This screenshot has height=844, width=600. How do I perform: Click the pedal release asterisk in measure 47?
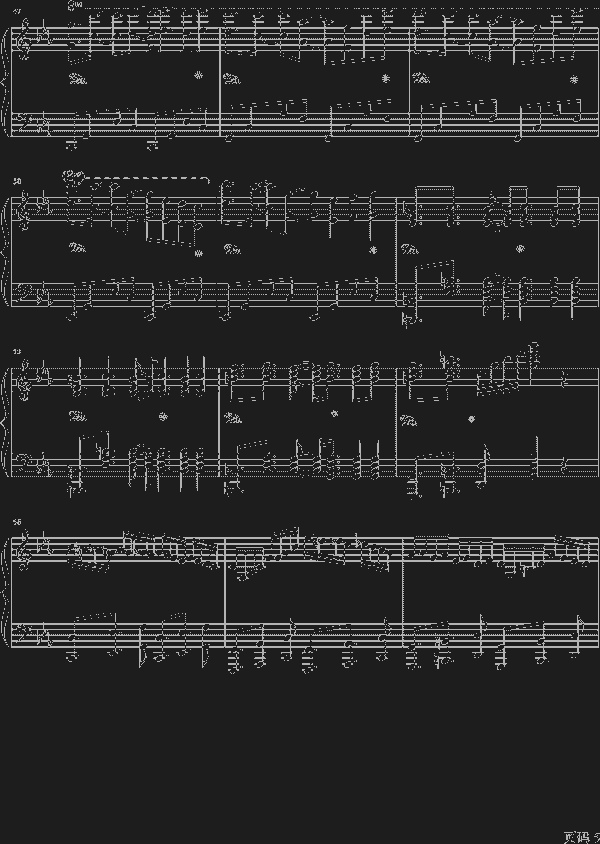click(x=199, y=76)
